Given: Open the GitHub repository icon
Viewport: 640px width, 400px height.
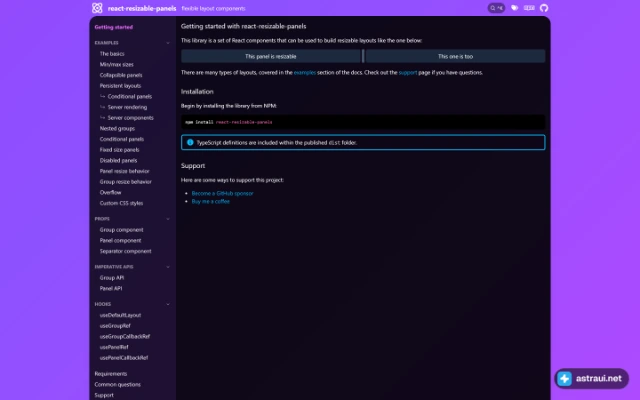Looking at the screenshot, I should coord(544,8).
